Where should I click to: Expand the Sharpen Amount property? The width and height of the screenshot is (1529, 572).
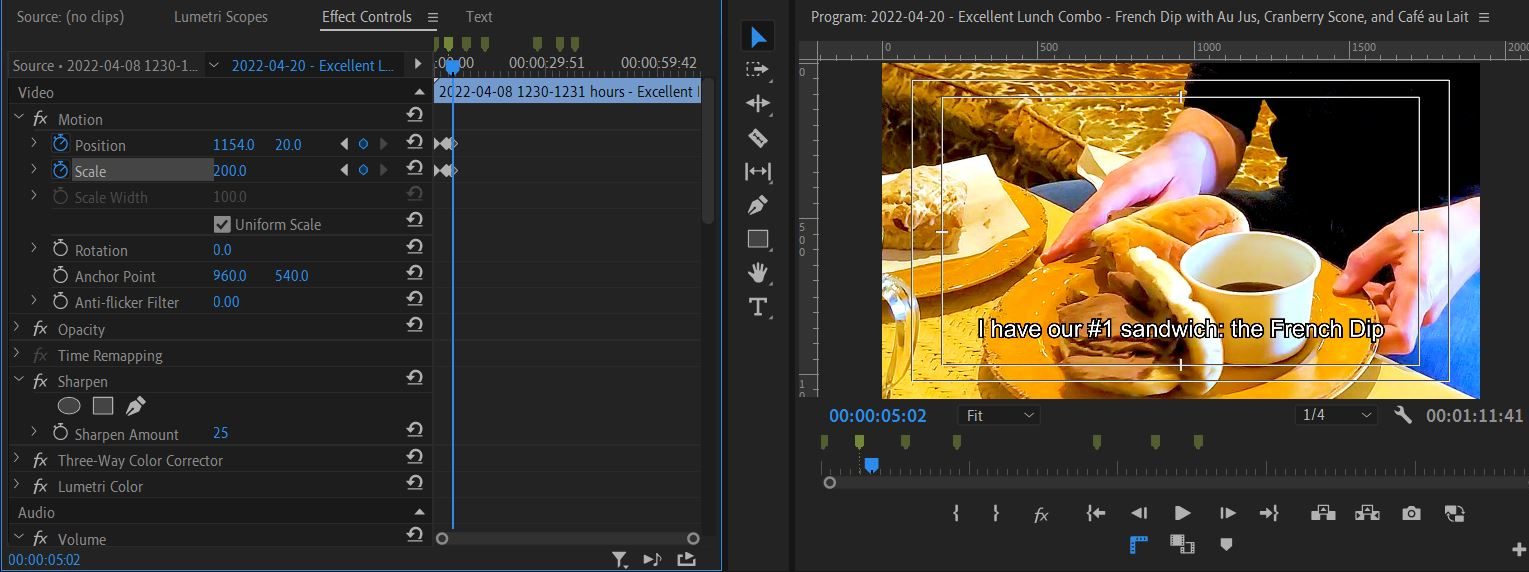pyautogui.click(x=34, y=433)
